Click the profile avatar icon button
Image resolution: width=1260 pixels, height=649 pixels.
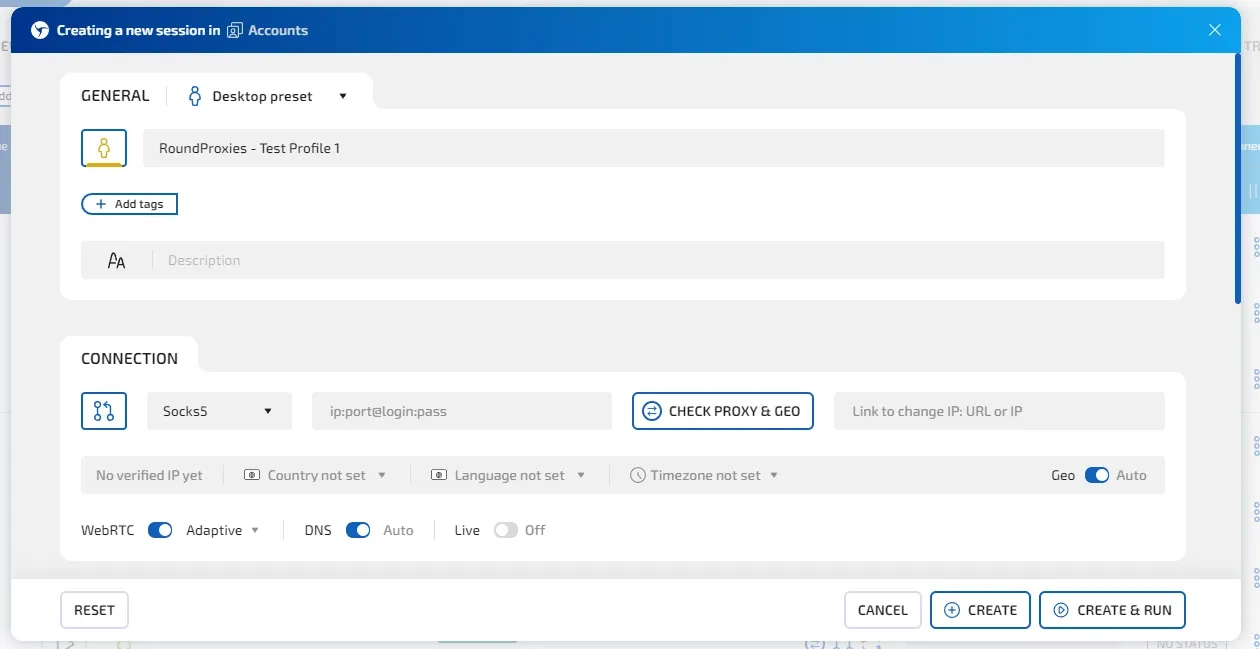(104, 148)
